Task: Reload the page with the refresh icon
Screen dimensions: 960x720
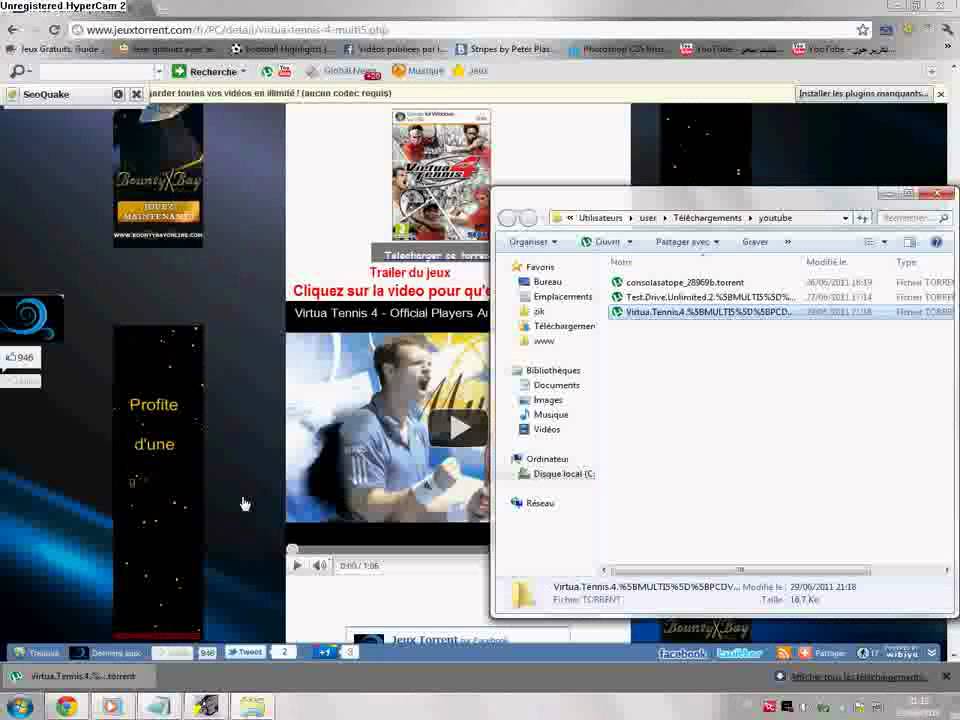Action: 54,29
